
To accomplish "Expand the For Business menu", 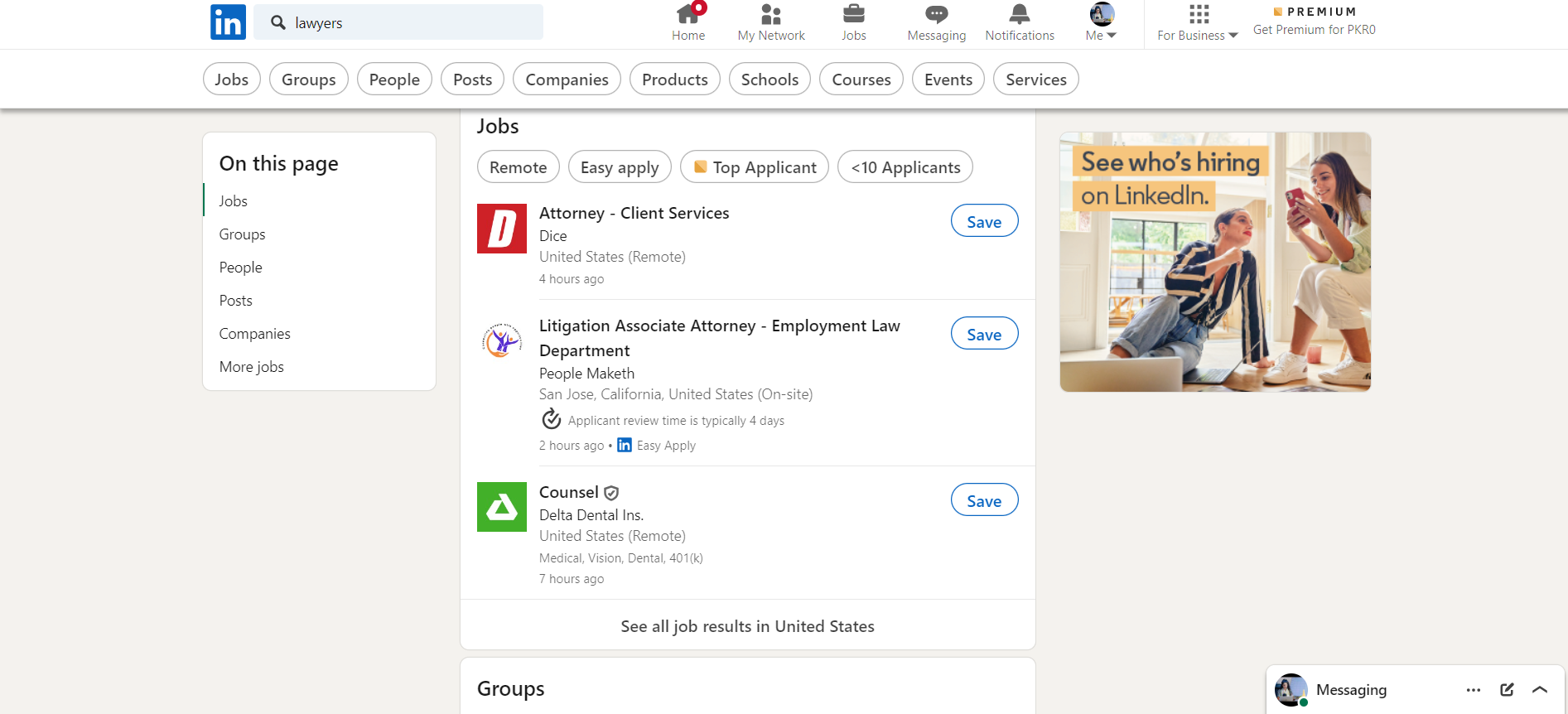I will tap(1197, 23).
